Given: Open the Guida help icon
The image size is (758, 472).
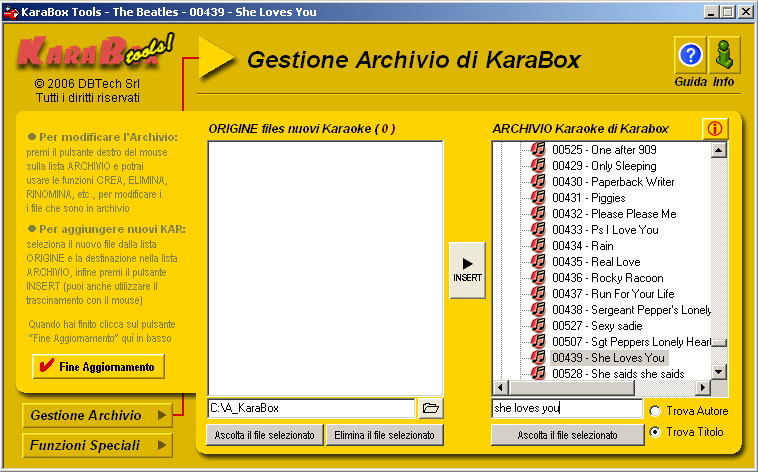Looking at the screenshot, I should click(x=690, y=55).
